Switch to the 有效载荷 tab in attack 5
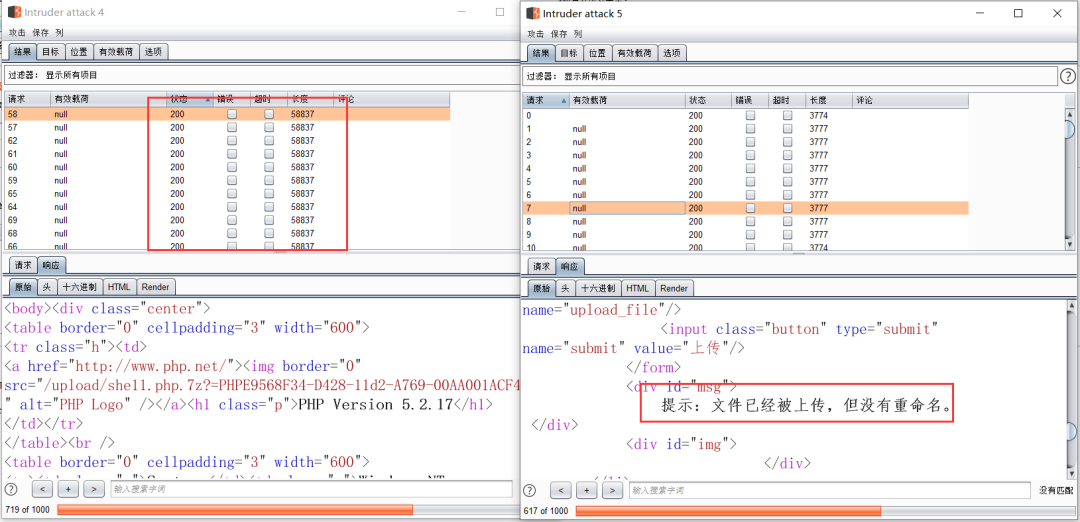The height and width of the screenshot is (522, 1080). [633, 53]
